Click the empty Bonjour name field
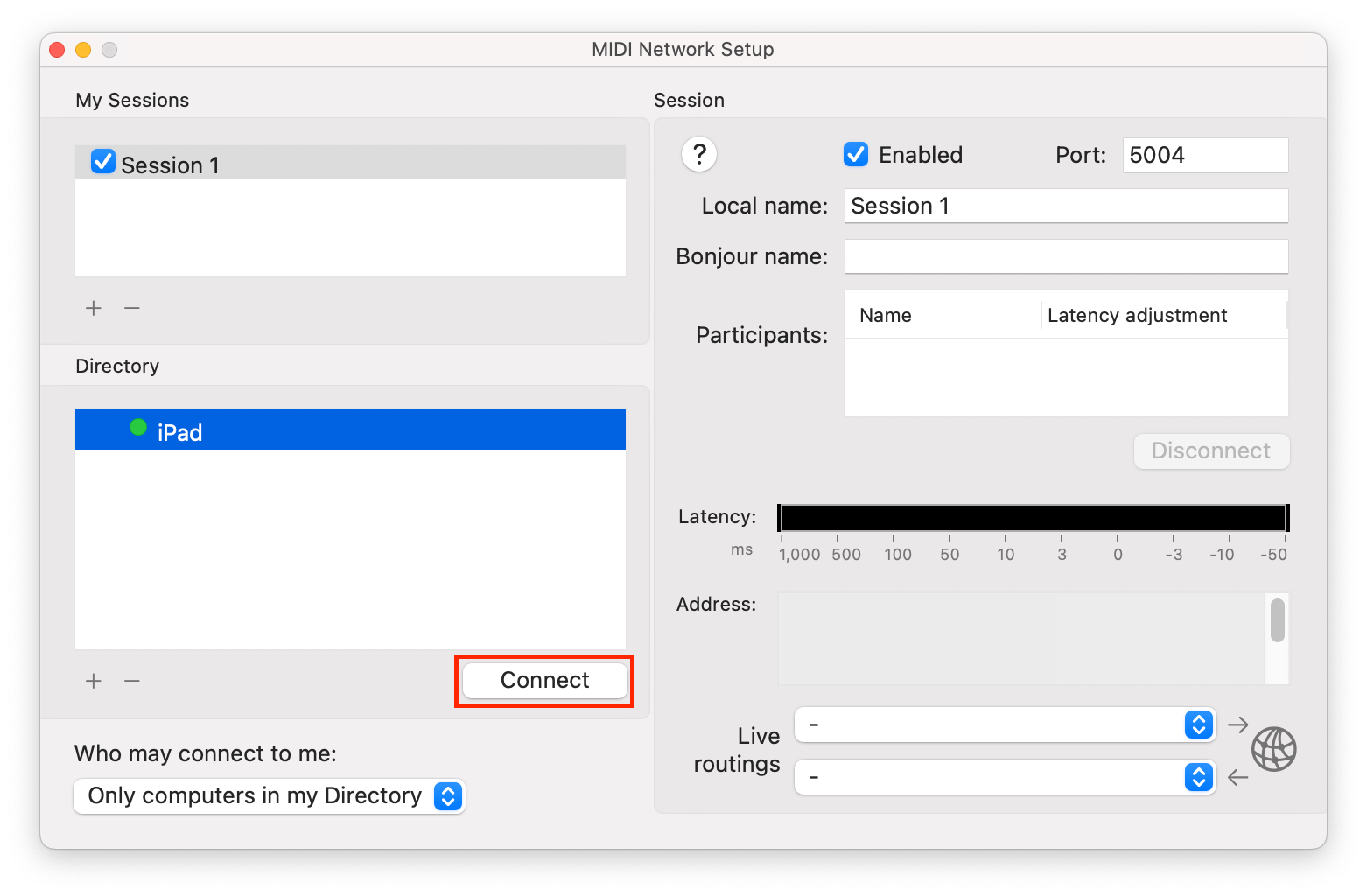Image resolution: width=1367 pixels, height=896 pixels. pos(1066,256)
